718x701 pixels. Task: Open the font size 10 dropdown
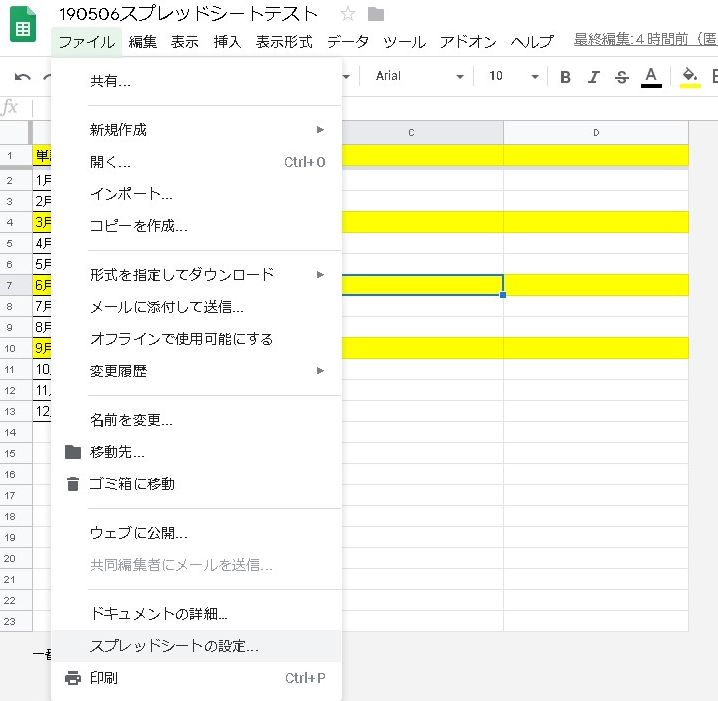point(513,76)
